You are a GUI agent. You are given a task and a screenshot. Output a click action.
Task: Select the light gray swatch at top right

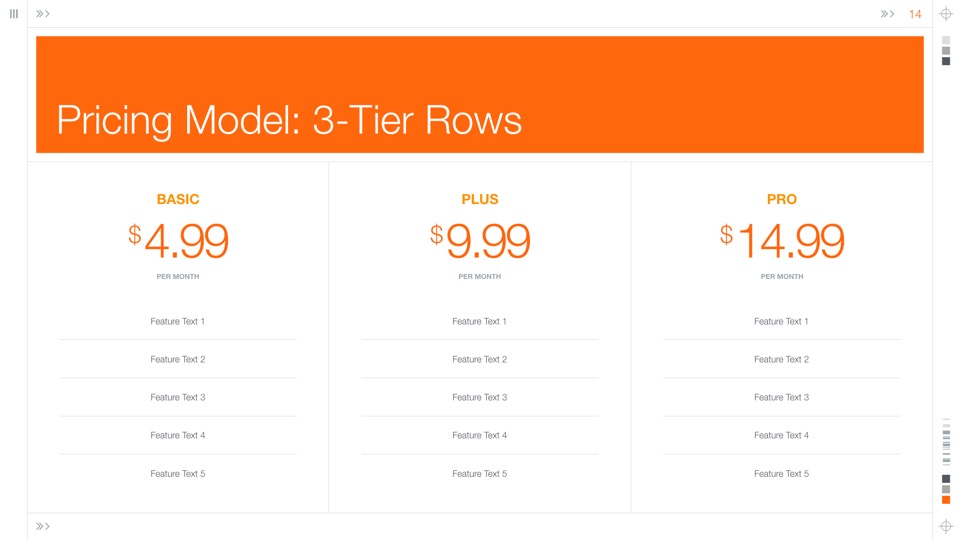click(x=946, y=40)
